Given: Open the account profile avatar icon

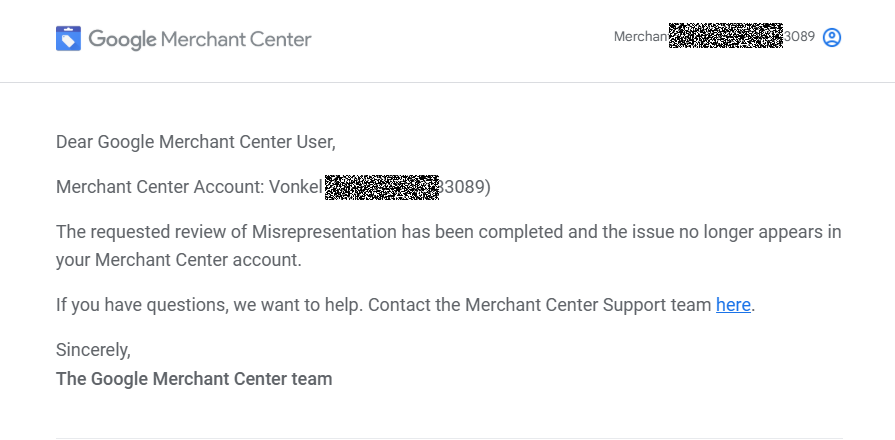Looking at the screenshot, I should pos(832,37).
